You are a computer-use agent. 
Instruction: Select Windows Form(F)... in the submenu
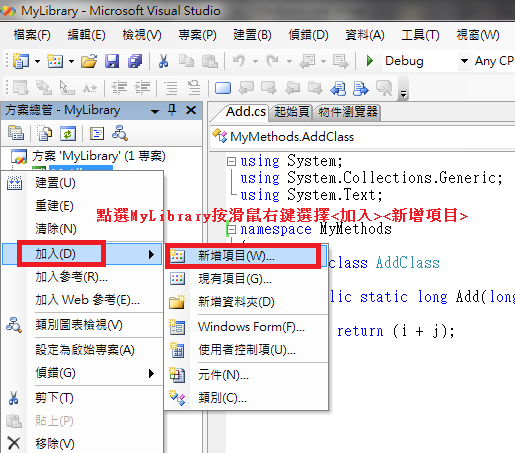(x=246, y=327)
